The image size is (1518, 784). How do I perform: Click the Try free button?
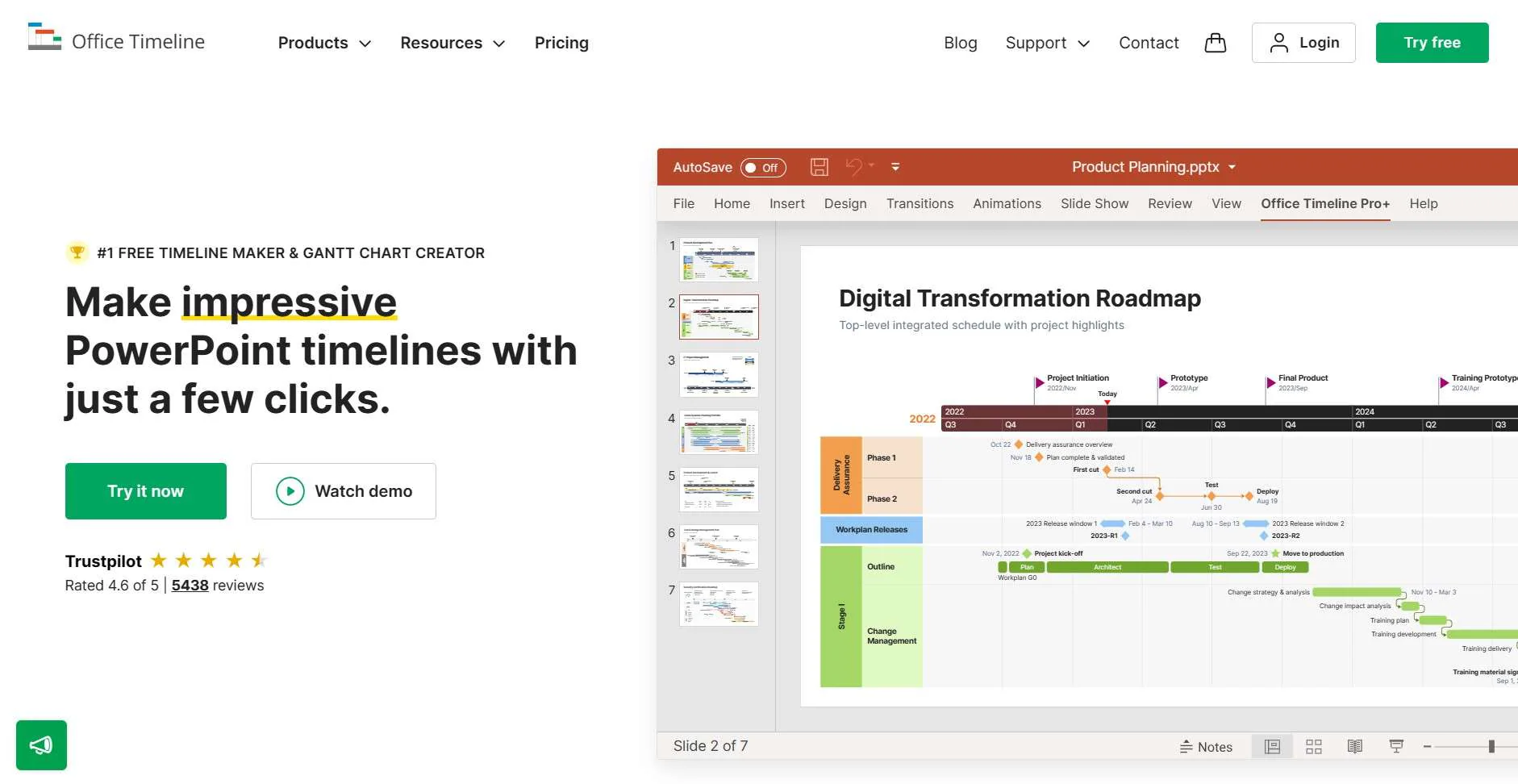[x=1432, y=43]
